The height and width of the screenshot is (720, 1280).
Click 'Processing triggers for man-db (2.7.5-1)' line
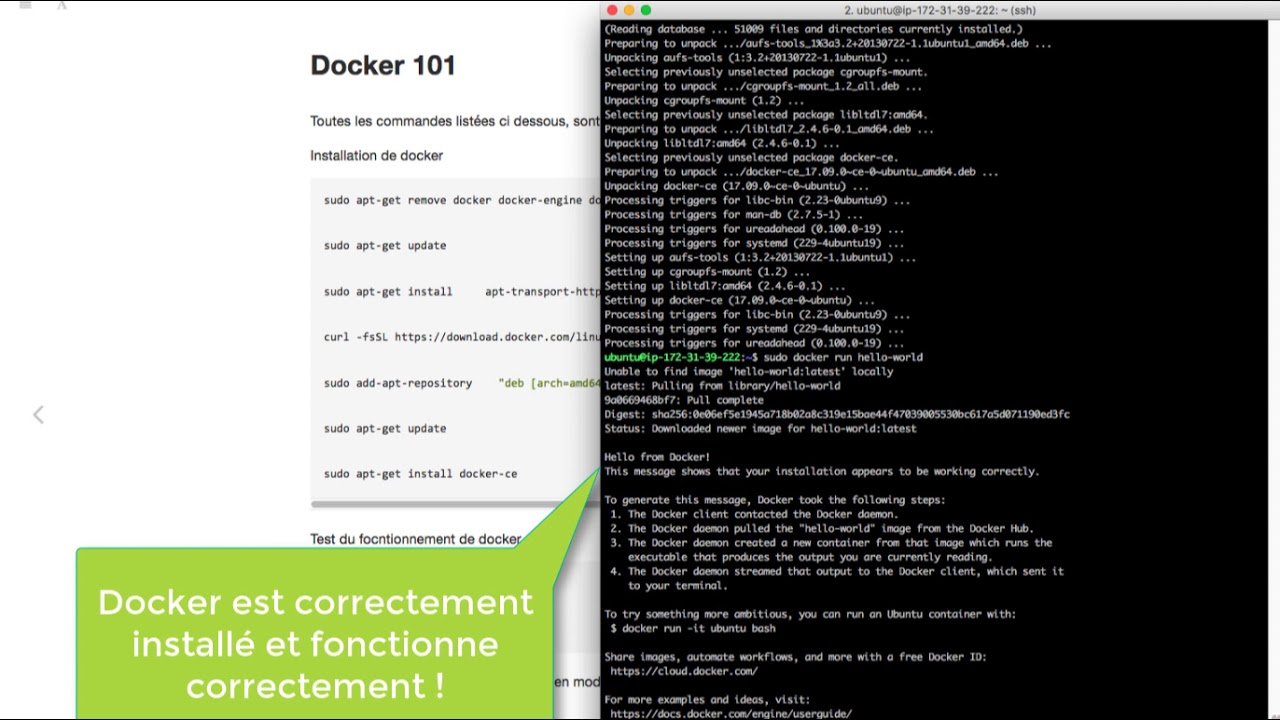click(x=733, y=214)
